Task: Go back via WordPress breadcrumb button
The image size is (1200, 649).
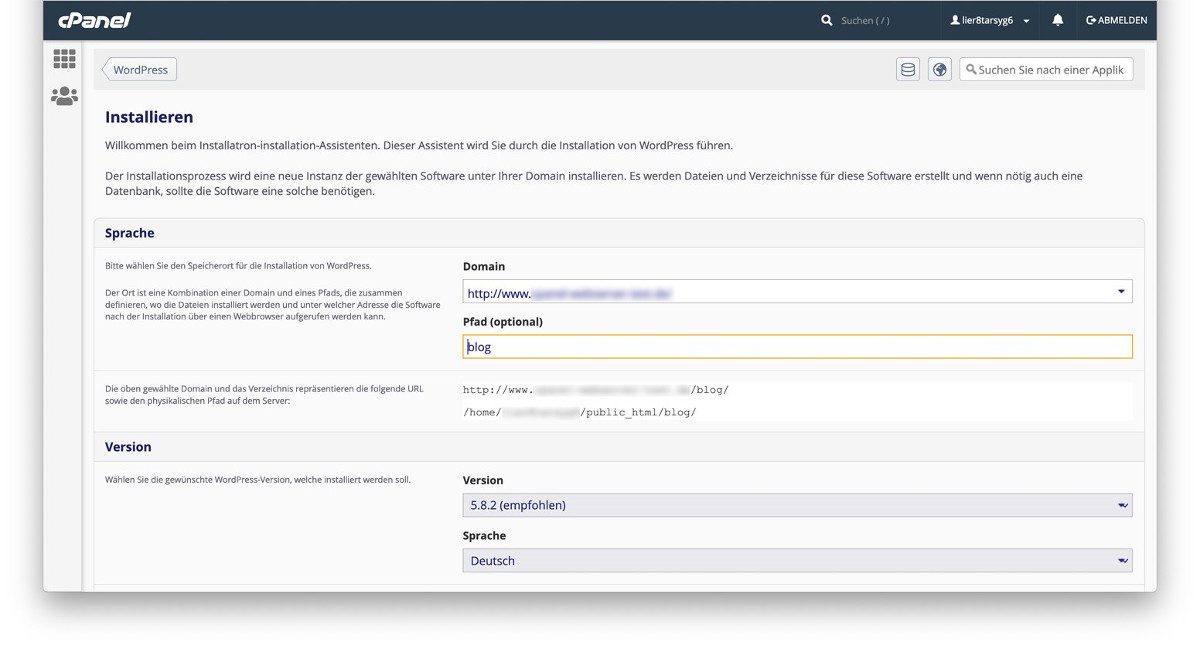Action: (139, 70)
